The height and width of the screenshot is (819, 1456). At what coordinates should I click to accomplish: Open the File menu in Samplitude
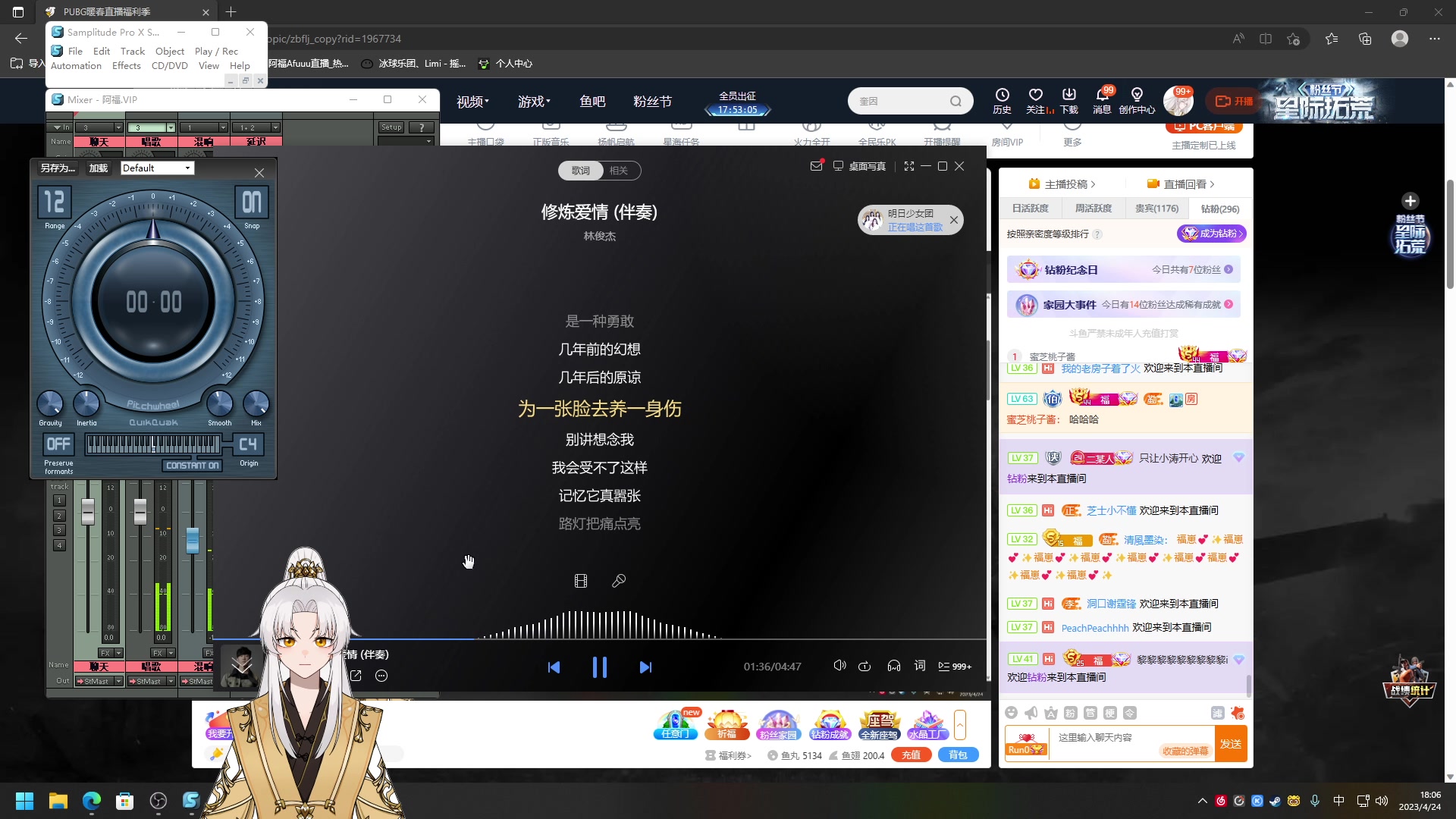click(x=75, y=51)
